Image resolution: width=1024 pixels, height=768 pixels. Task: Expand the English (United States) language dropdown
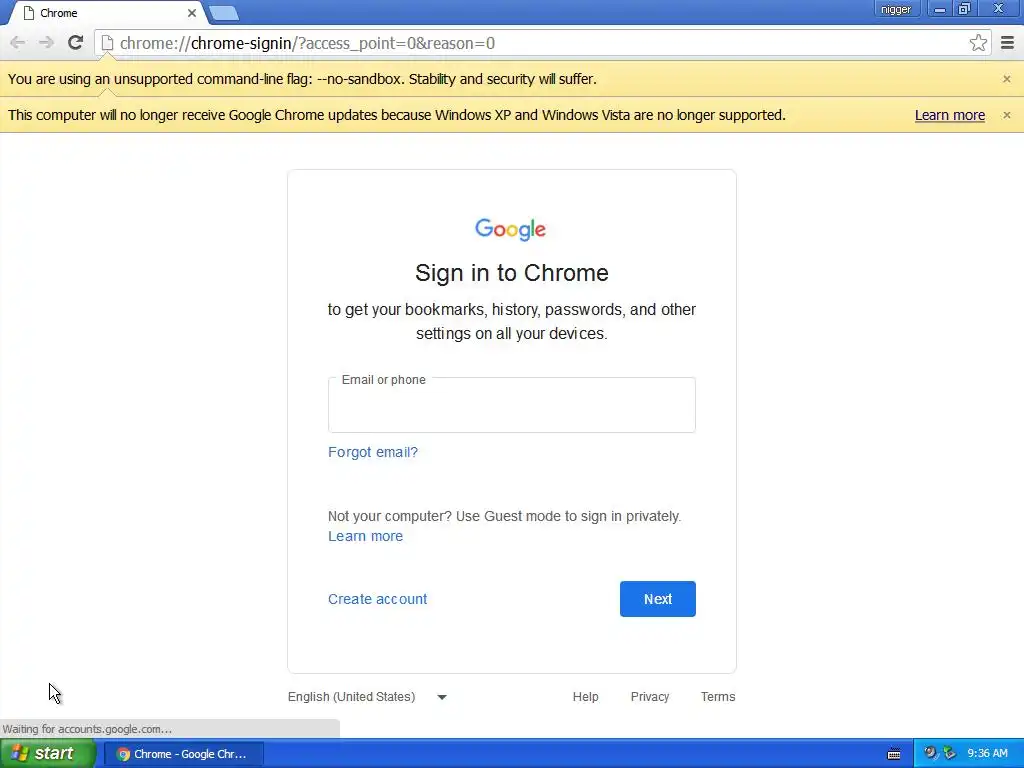367,697
